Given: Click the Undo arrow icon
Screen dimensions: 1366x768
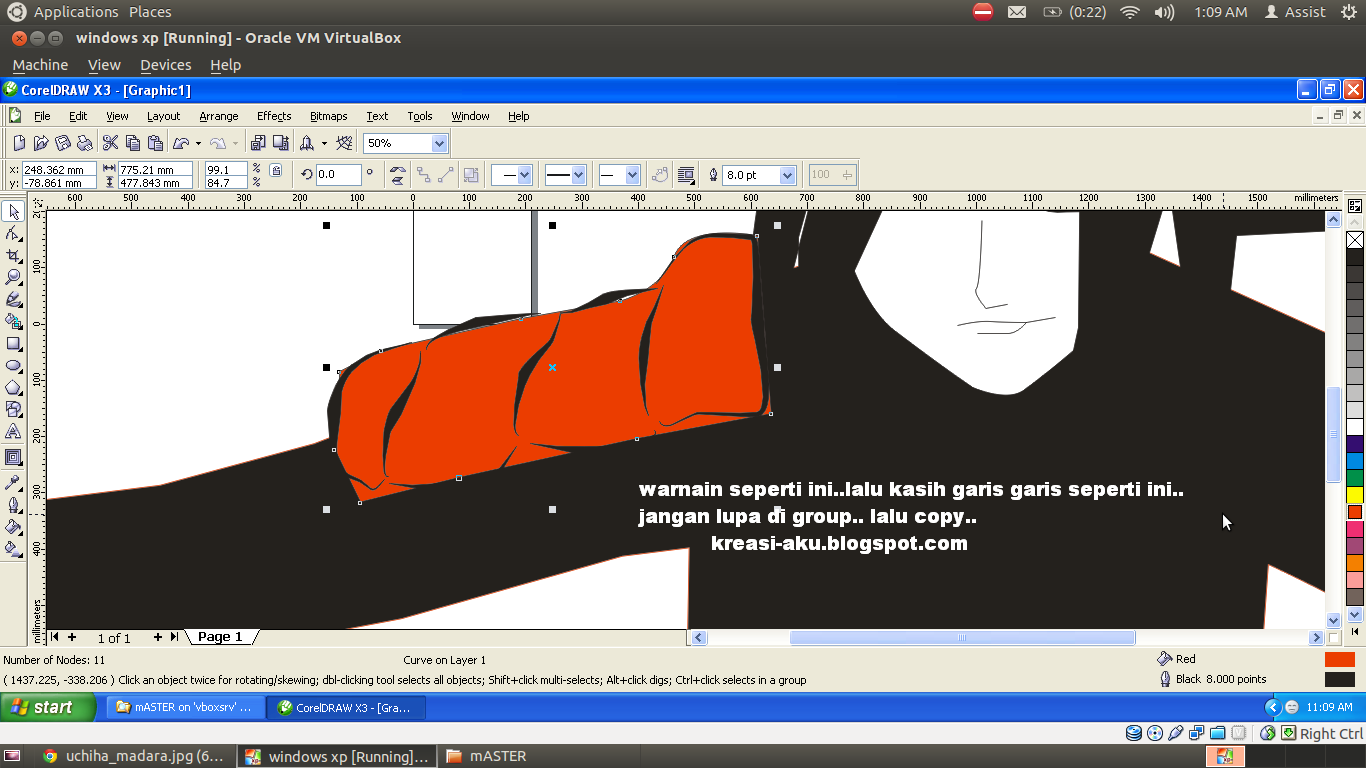Looking at the screenshot, I should point(181,143).
